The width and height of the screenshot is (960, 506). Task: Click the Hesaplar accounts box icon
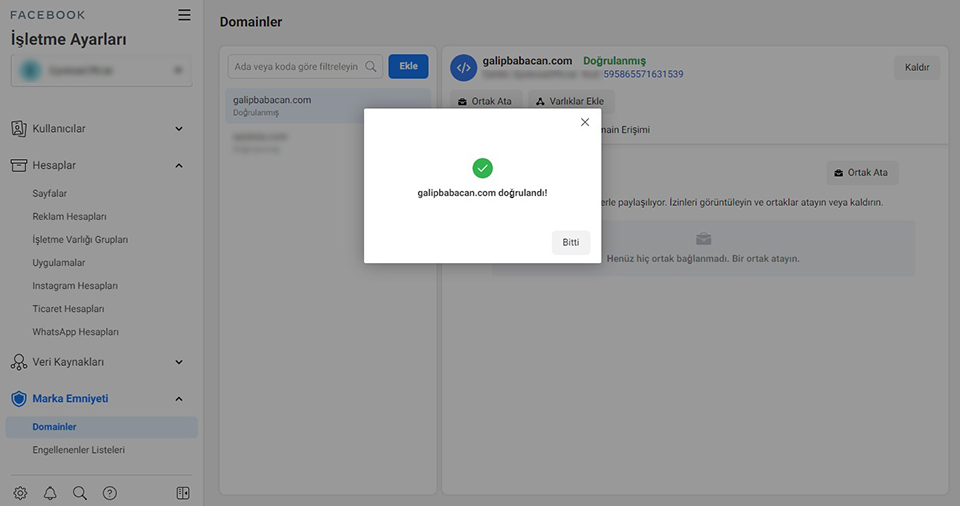click(19, 165)
